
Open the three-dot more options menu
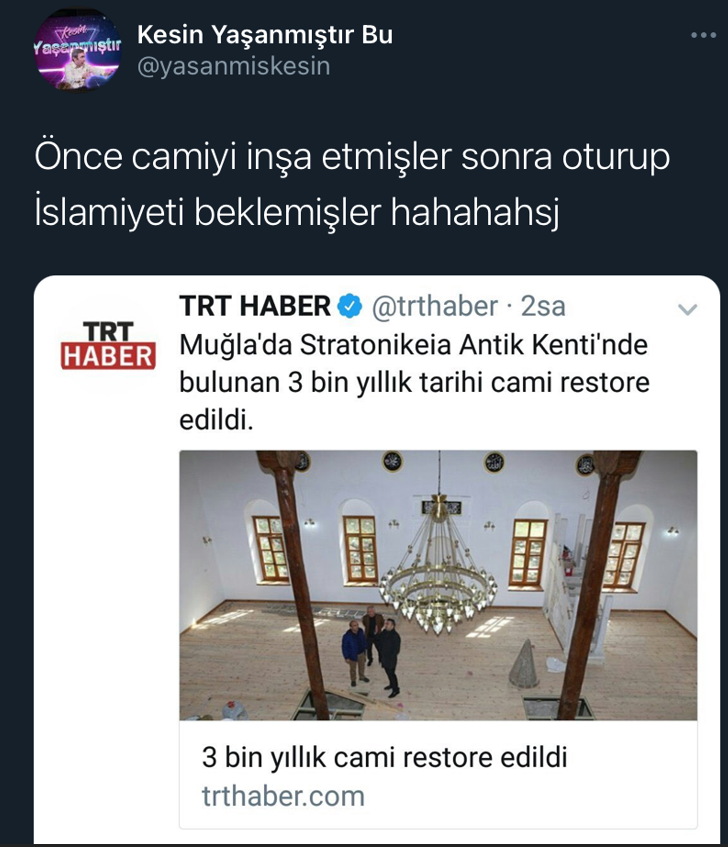pyautogui.click(x=703, y=35)
